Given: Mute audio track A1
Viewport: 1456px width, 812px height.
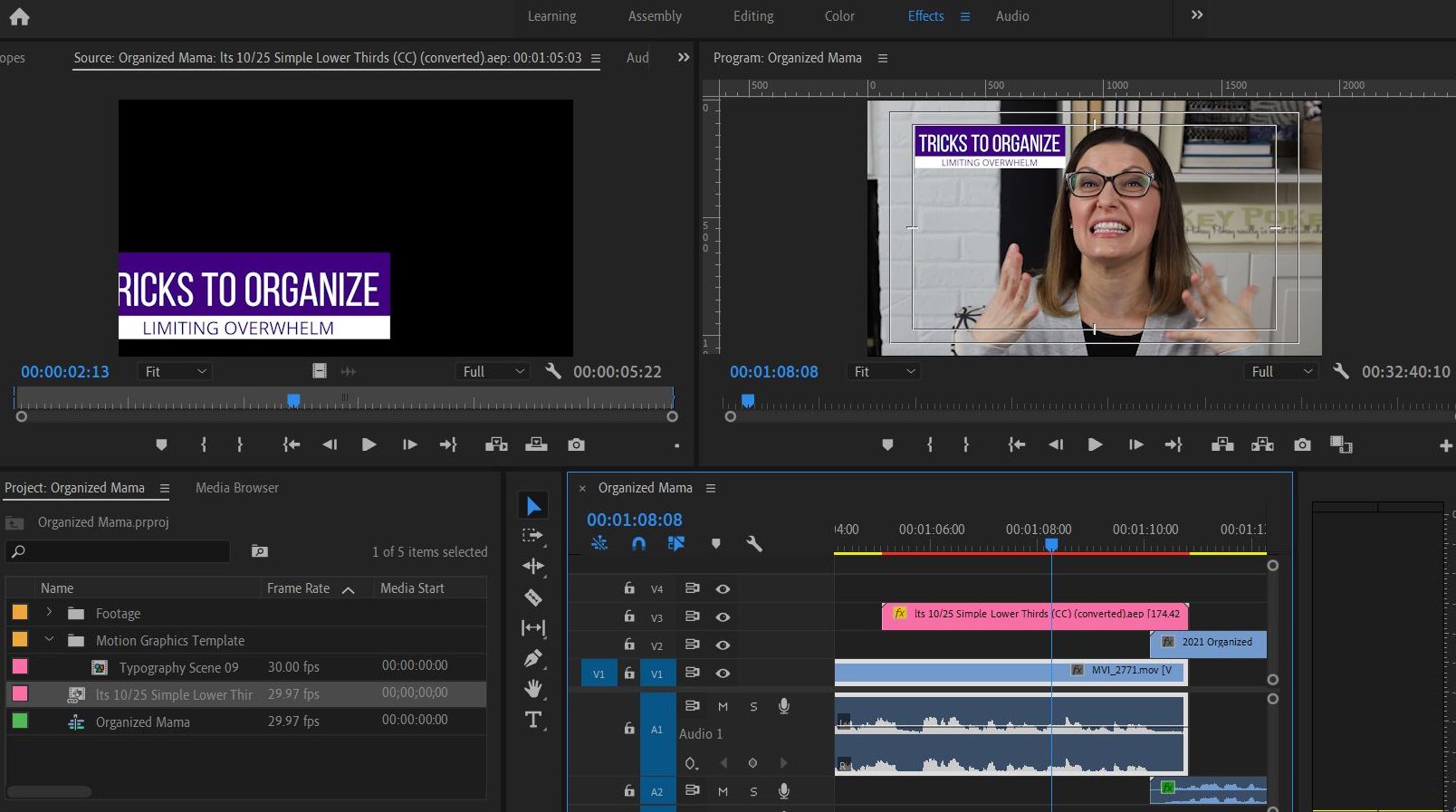Looking at the screenshot, I should 723,707.
